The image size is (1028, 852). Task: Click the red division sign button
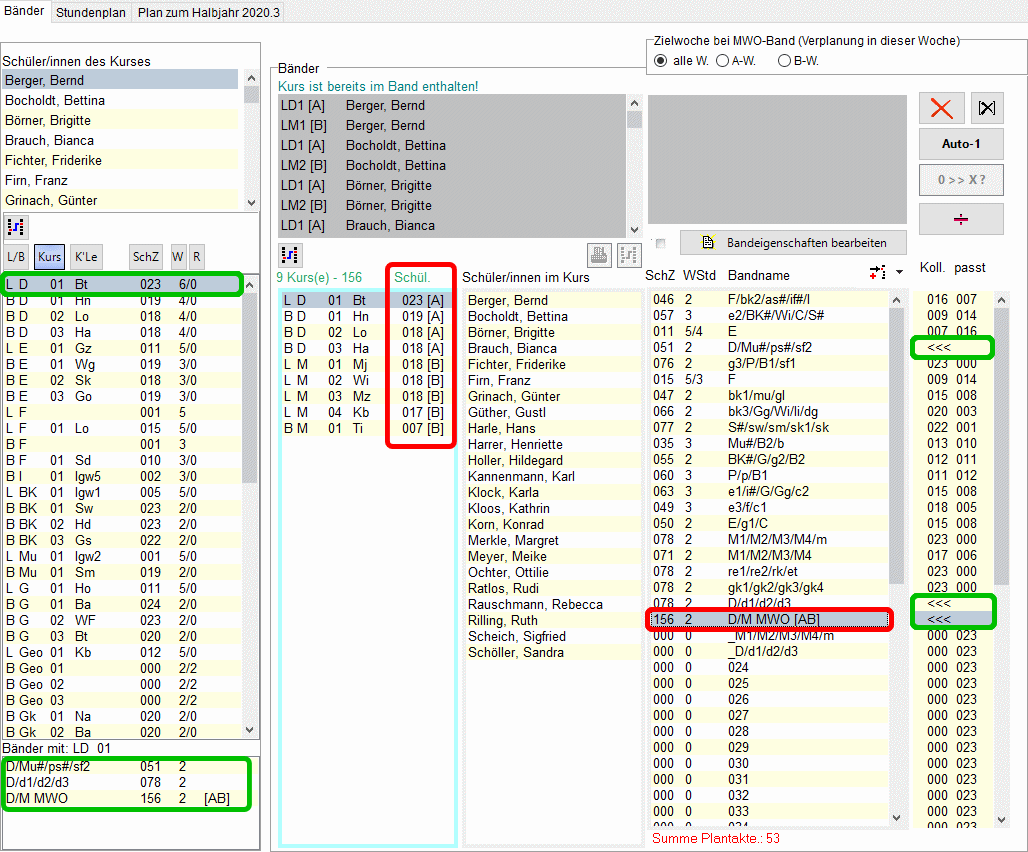pyautogui.click(x=961, y=219)
